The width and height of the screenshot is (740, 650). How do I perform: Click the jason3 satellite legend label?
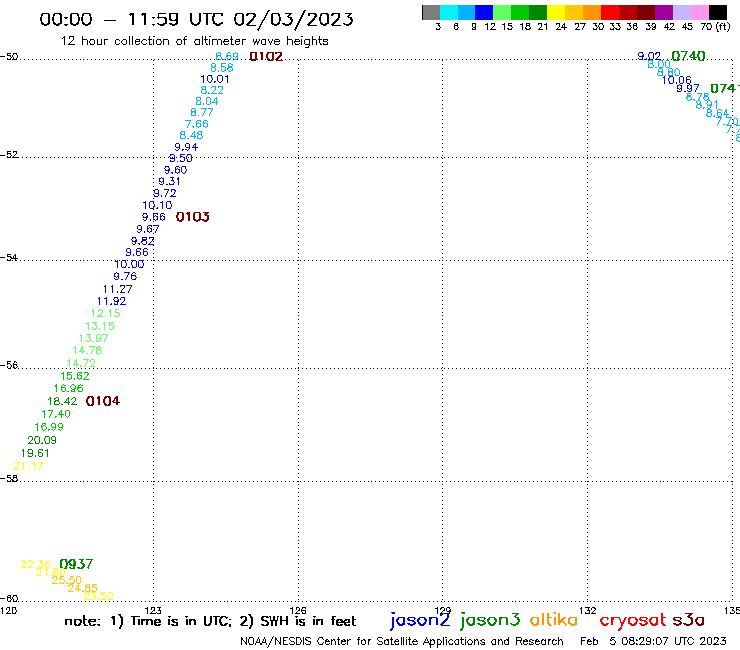point(490,620)
